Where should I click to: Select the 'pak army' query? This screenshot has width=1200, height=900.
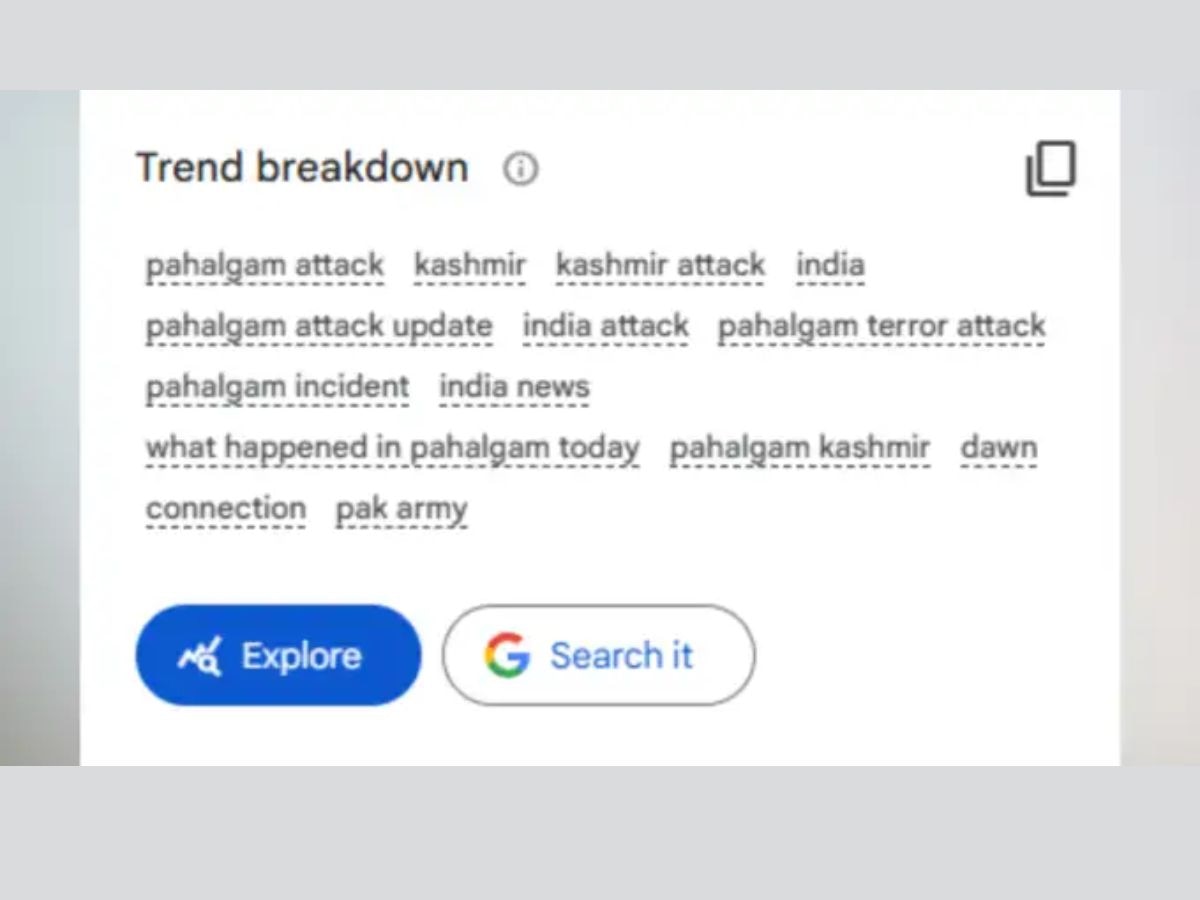coord(402,509)
